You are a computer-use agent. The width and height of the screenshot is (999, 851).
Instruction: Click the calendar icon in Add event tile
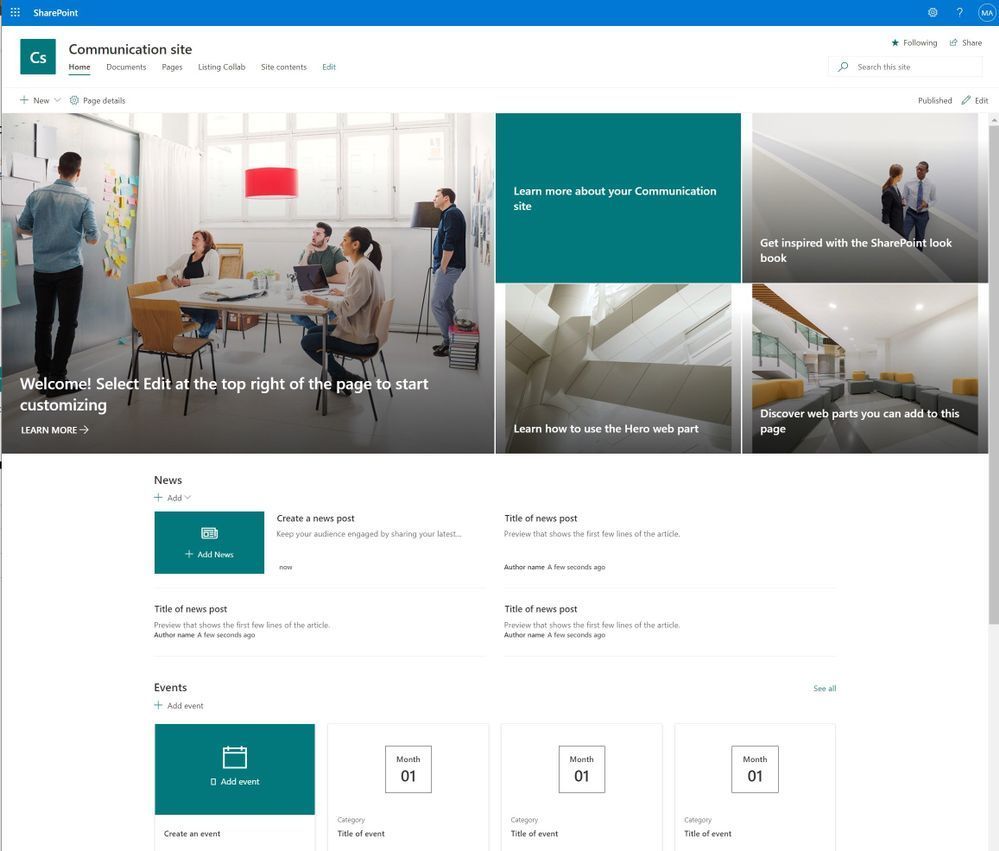(234, 757)
